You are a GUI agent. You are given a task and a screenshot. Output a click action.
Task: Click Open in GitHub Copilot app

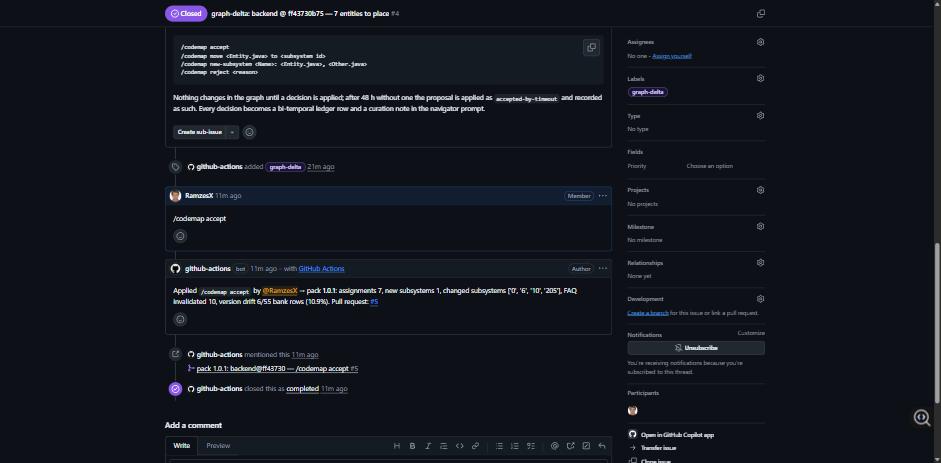pos(677,435)
